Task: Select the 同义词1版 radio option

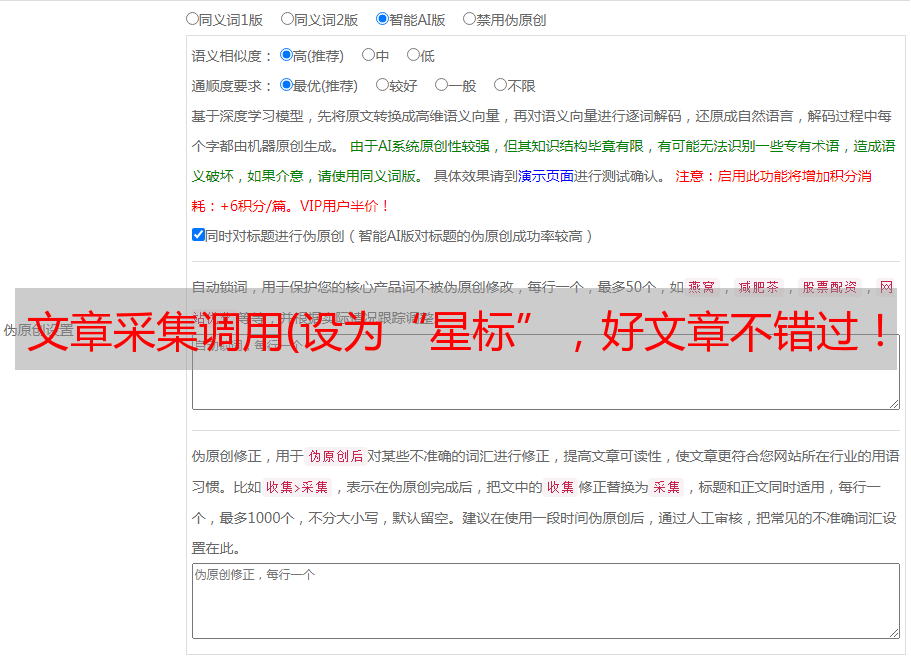Action: click(x=192, y=19)
